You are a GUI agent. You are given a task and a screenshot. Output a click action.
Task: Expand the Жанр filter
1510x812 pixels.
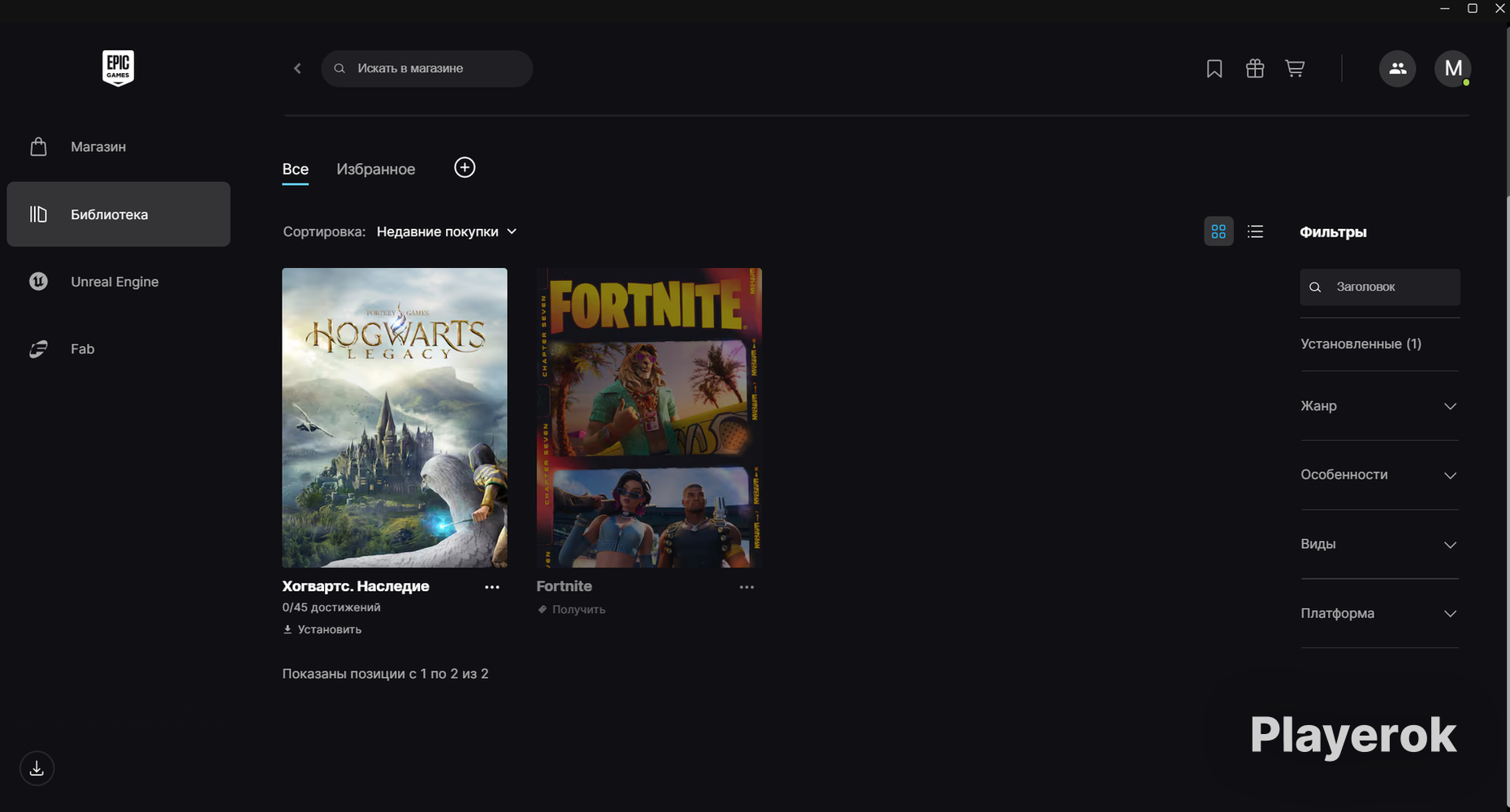(1379, 406)
